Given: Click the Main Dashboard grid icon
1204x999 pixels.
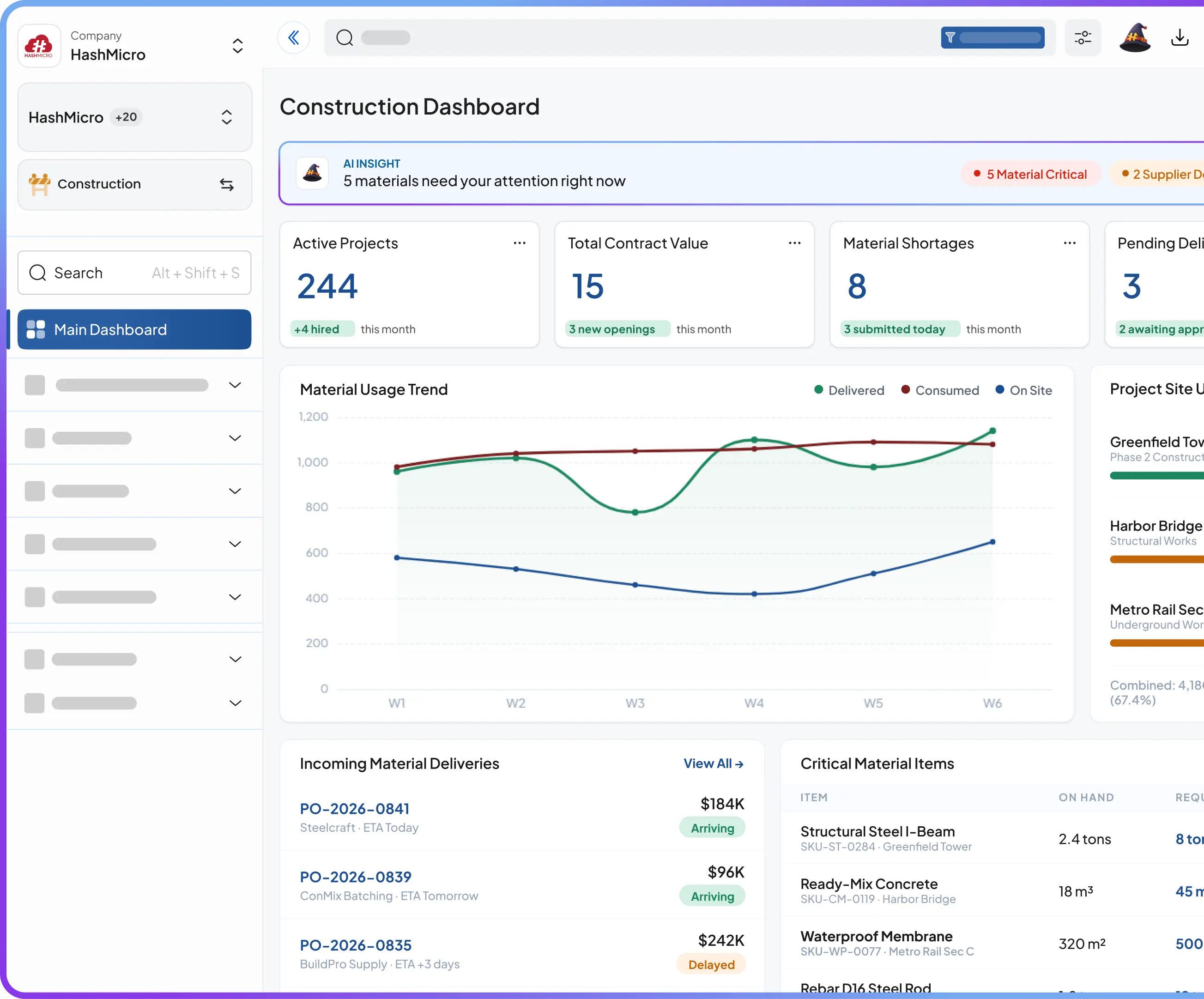Looking at the screenshot, I should [36, 330].
